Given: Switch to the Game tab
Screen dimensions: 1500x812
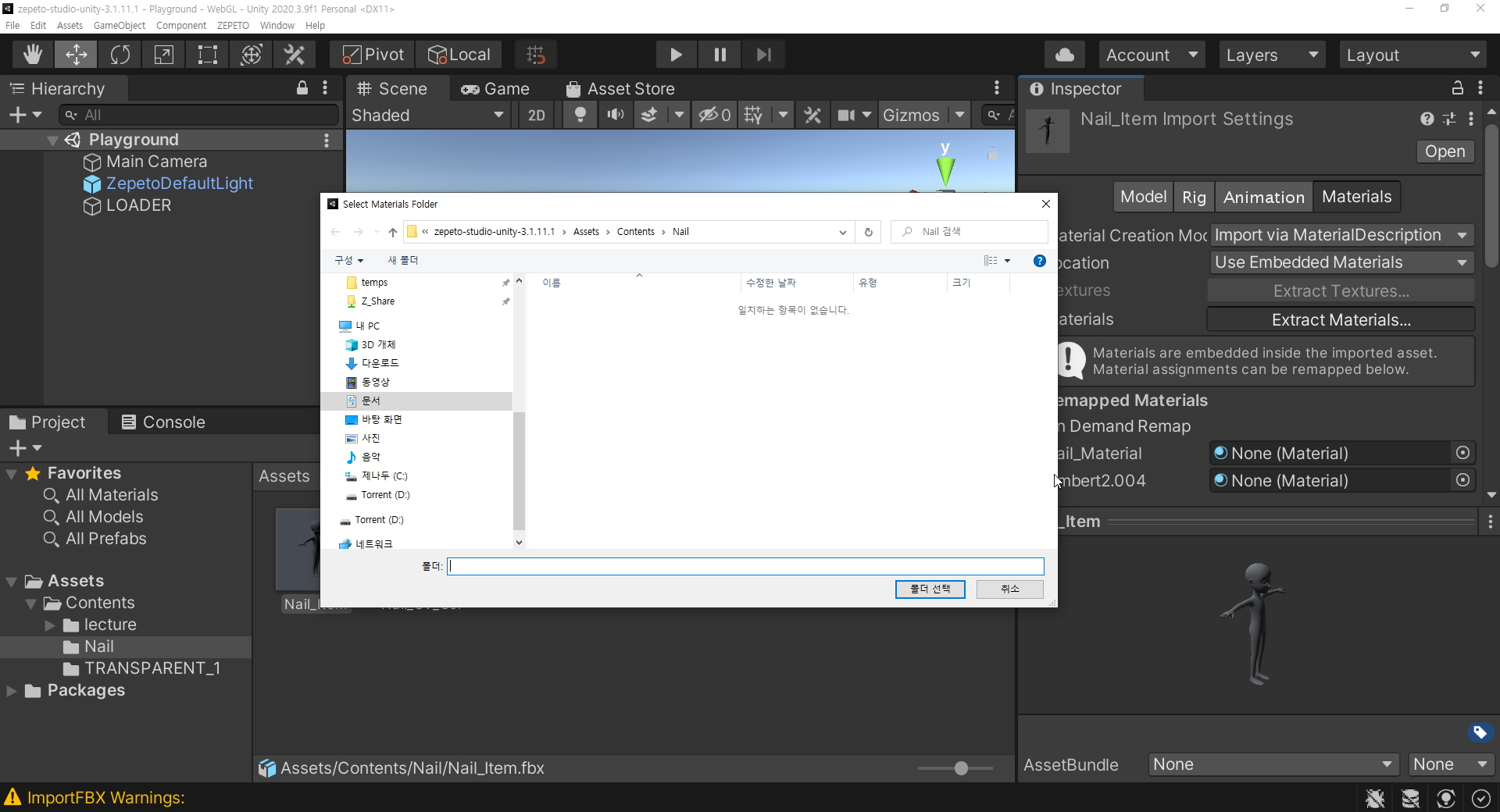Looking at the screenshot, I should click(x=495, y=89).
